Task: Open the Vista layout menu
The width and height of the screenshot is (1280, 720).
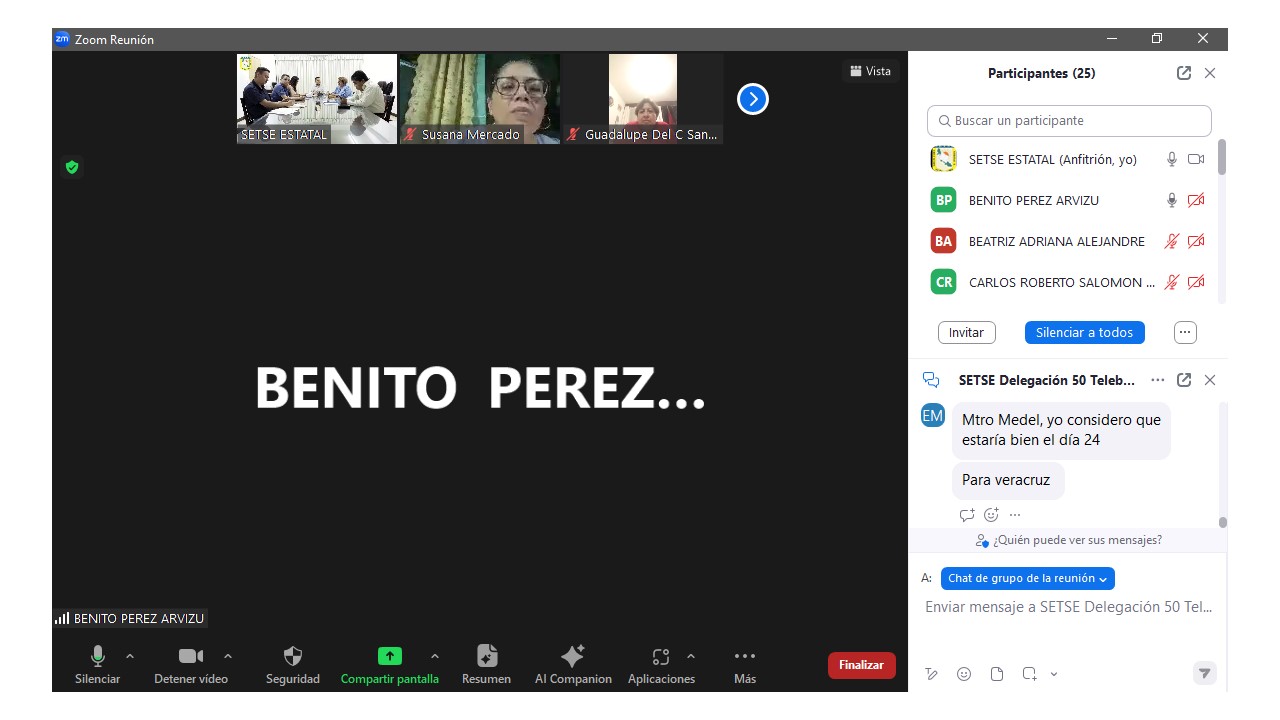Action: pyautogui.click(x=870, y=71)
